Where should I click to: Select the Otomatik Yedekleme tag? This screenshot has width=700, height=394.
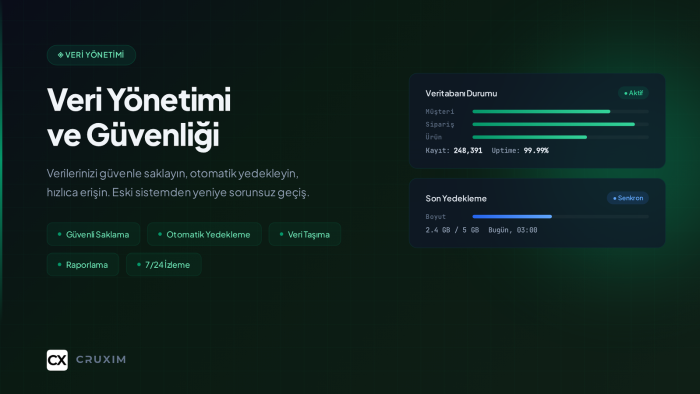204,234
